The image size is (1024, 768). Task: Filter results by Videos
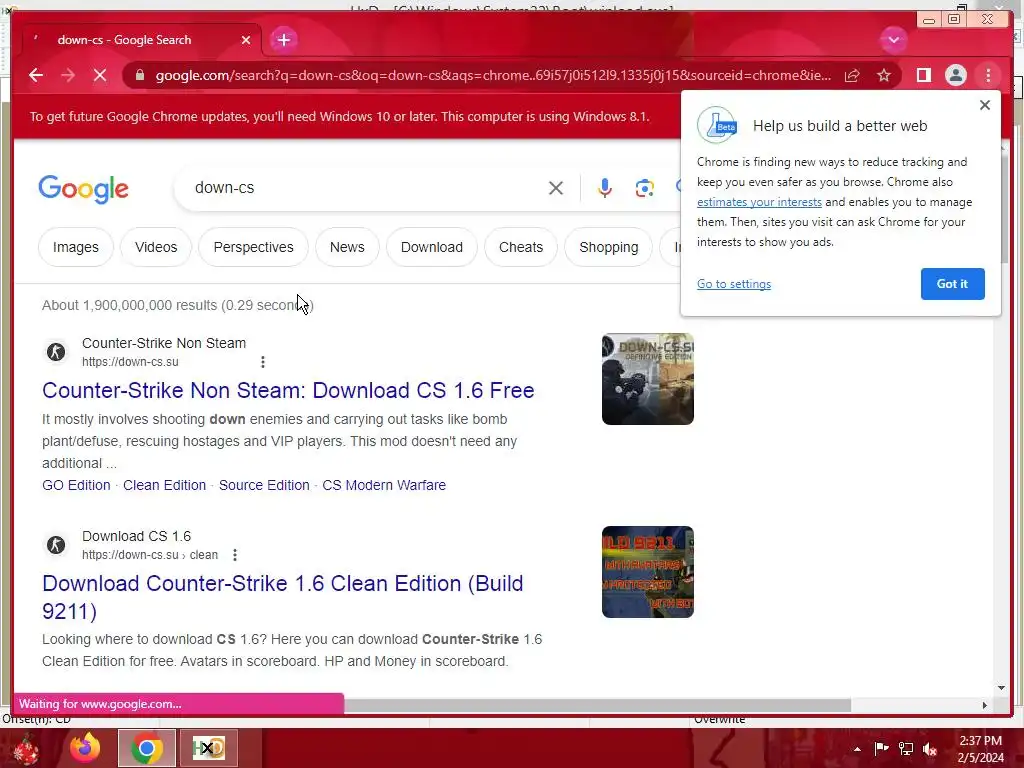point(156,248)
